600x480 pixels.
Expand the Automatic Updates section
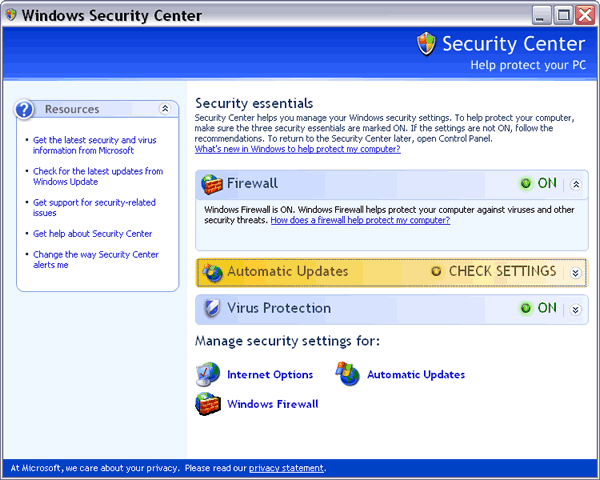[x=575, y=272]
